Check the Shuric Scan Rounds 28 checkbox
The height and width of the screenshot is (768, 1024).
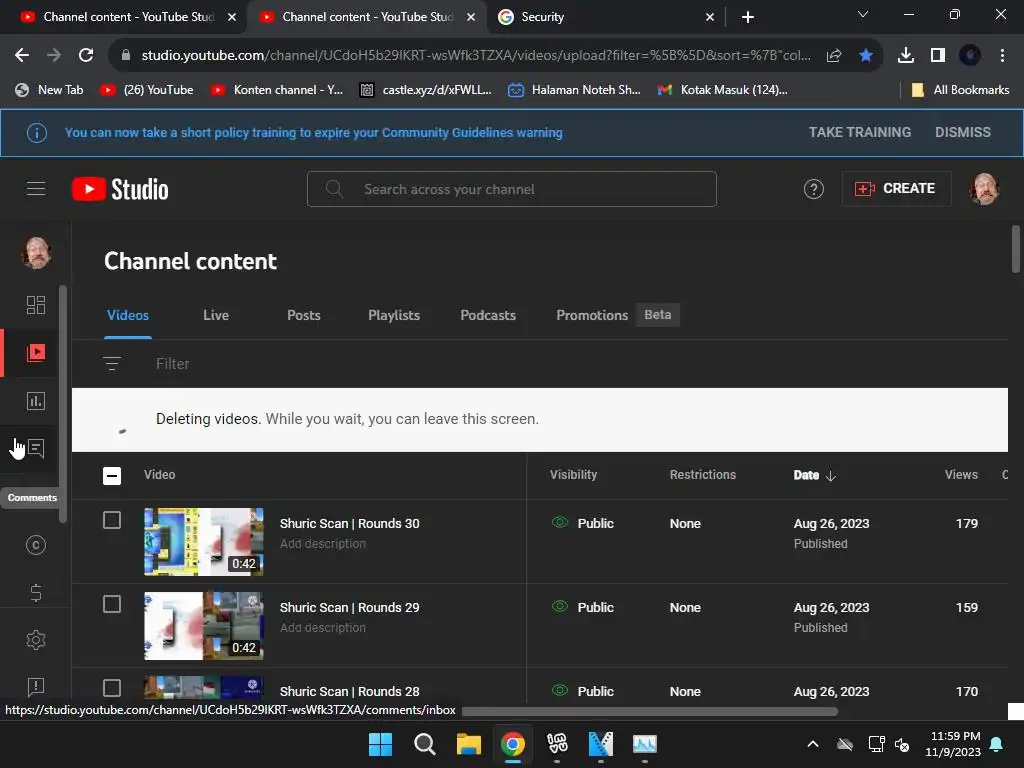112,688
